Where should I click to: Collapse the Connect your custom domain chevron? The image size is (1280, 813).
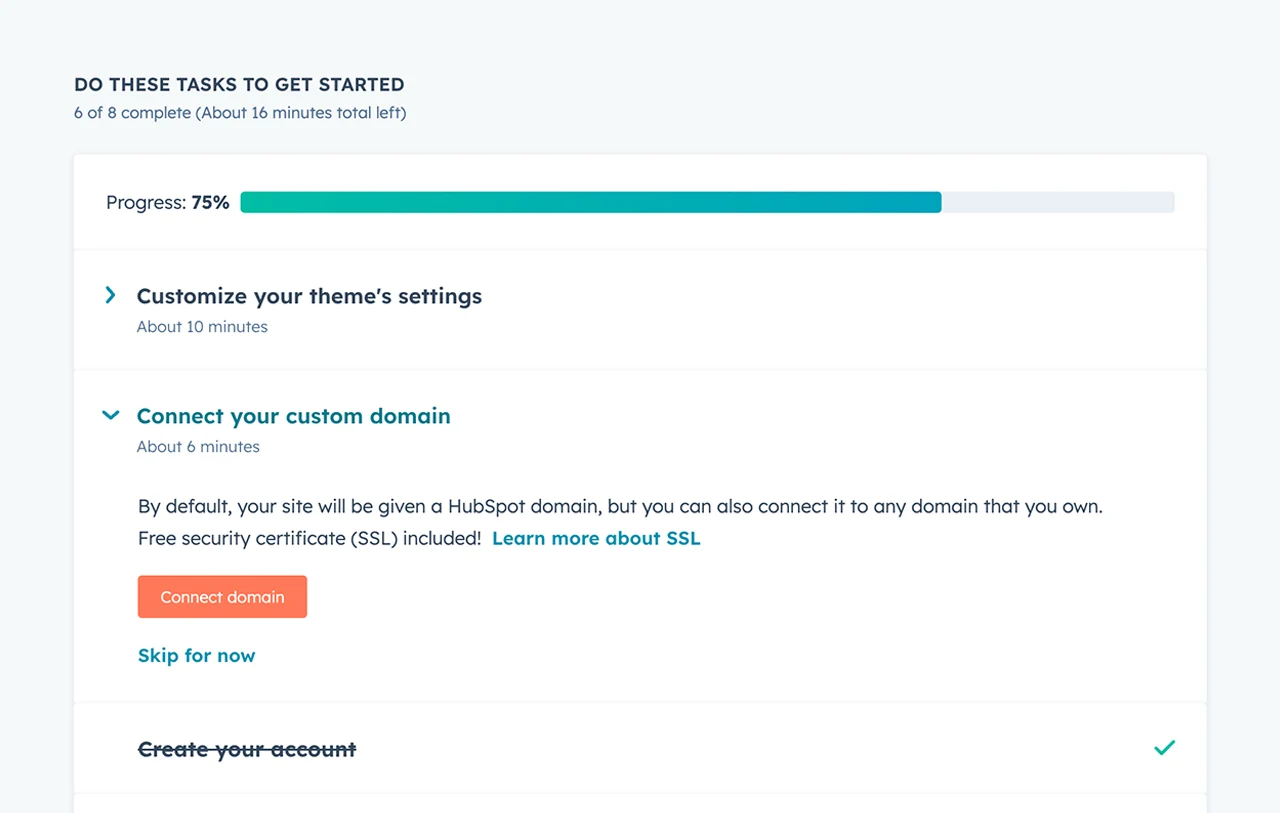111,416
